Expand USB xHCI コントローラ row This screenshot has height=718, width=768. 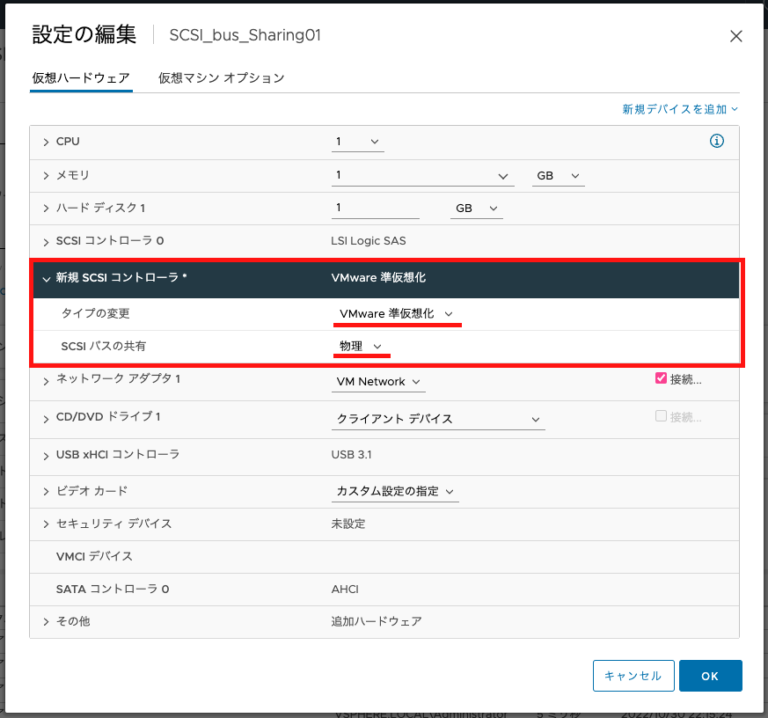click(46, 456)
